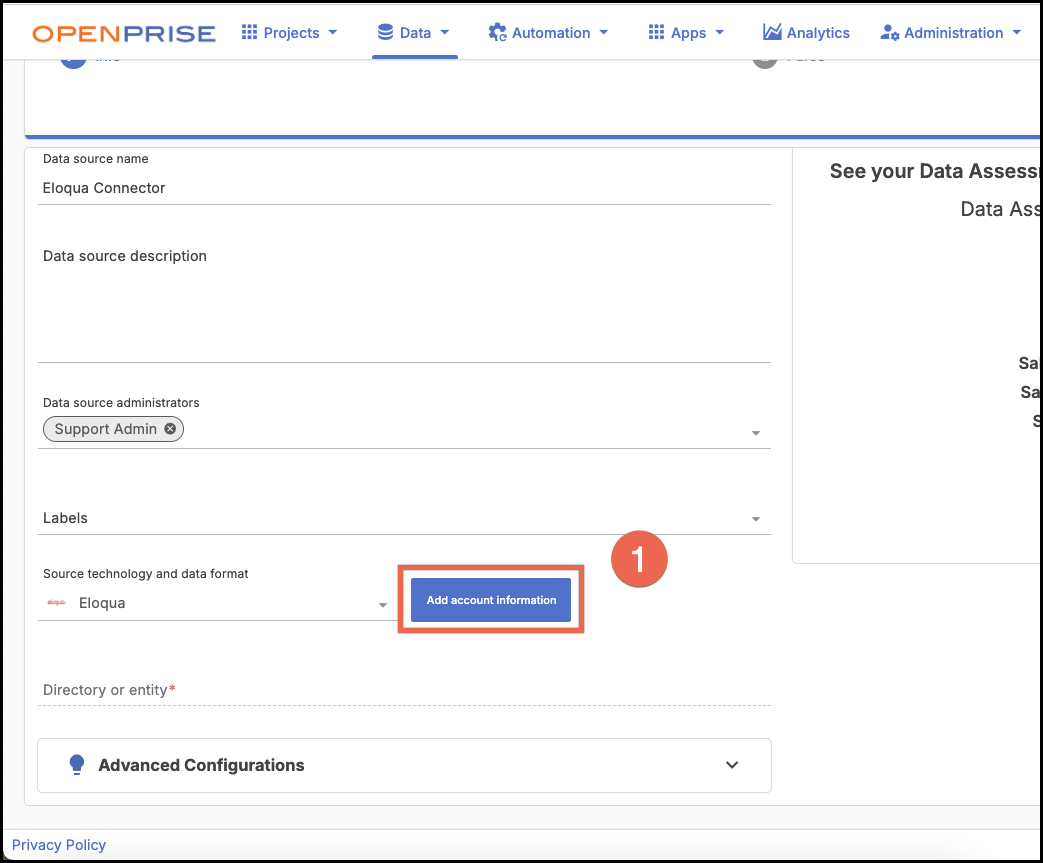Image resolution: width=1043 pixels, height=863 pixels.
Task: Expand Advanced Configurations chevron
Action: 732,765
